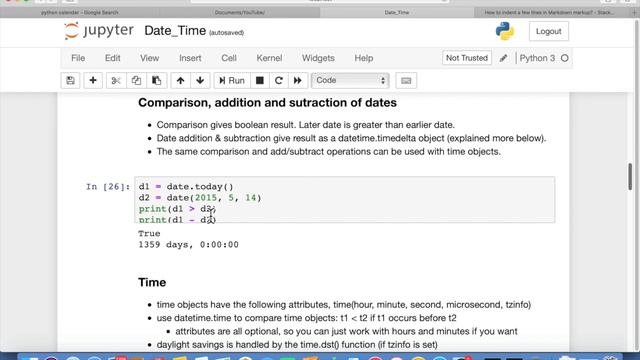Insert cell below with plus icon
This screenshot has width=640, height=360.
93,80
